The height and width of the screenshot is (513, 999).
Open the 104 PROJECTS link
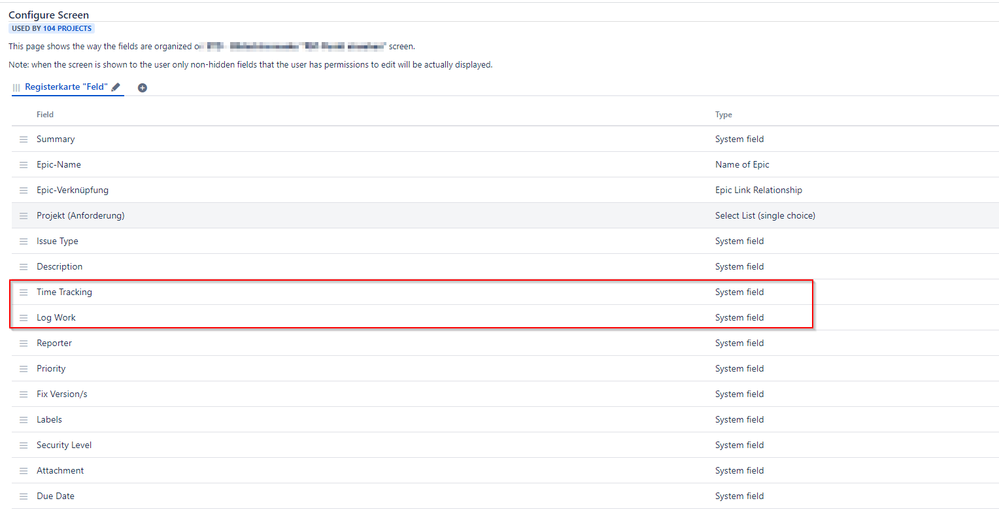click(68, 29)
